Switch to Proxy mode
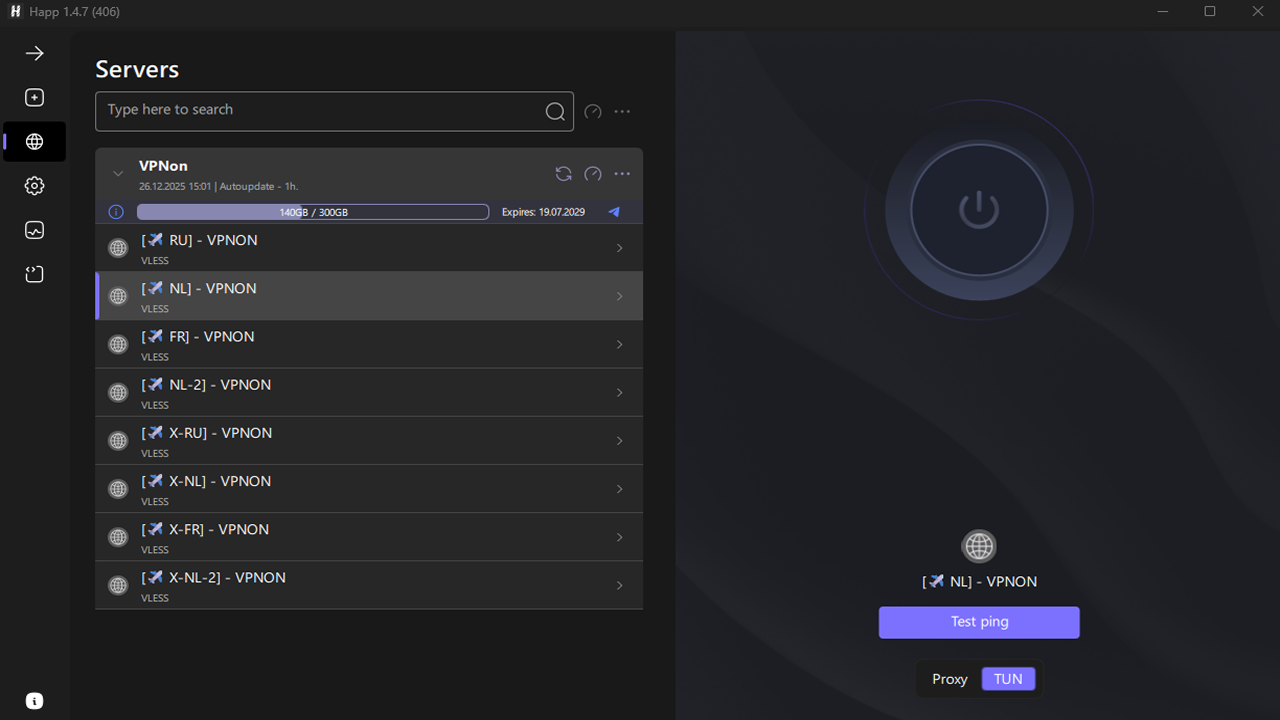Screen dimensions: 1280x720 pos(948,678)
